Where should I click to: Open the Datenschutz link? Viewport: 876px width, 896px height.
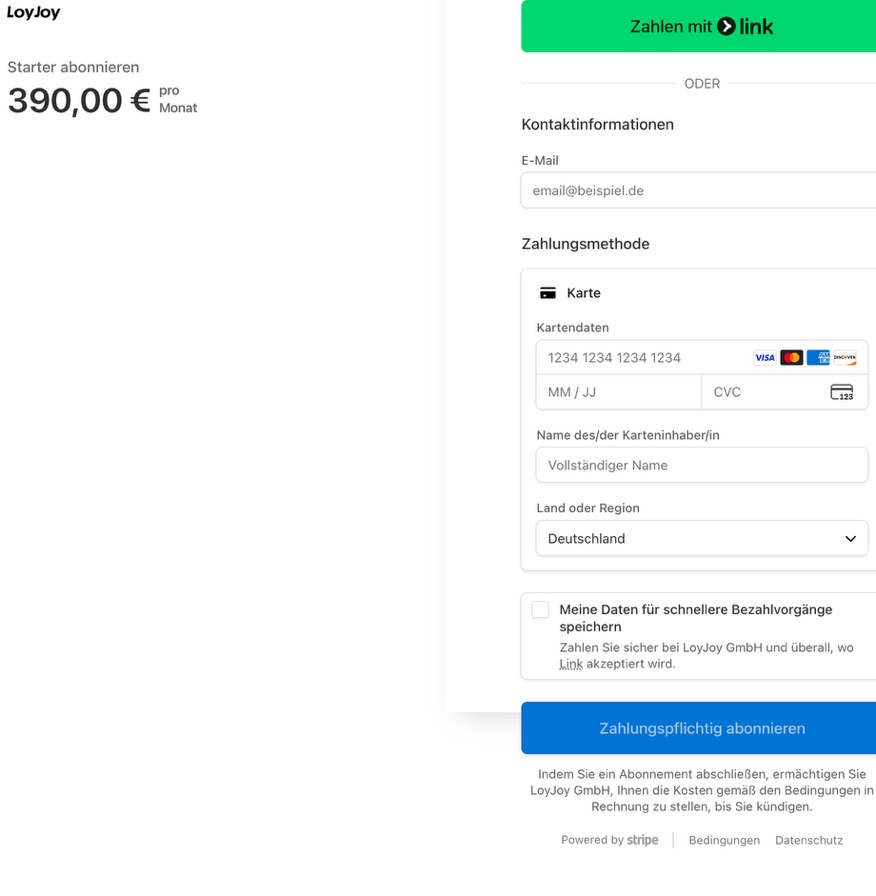(x=808, y=840)
